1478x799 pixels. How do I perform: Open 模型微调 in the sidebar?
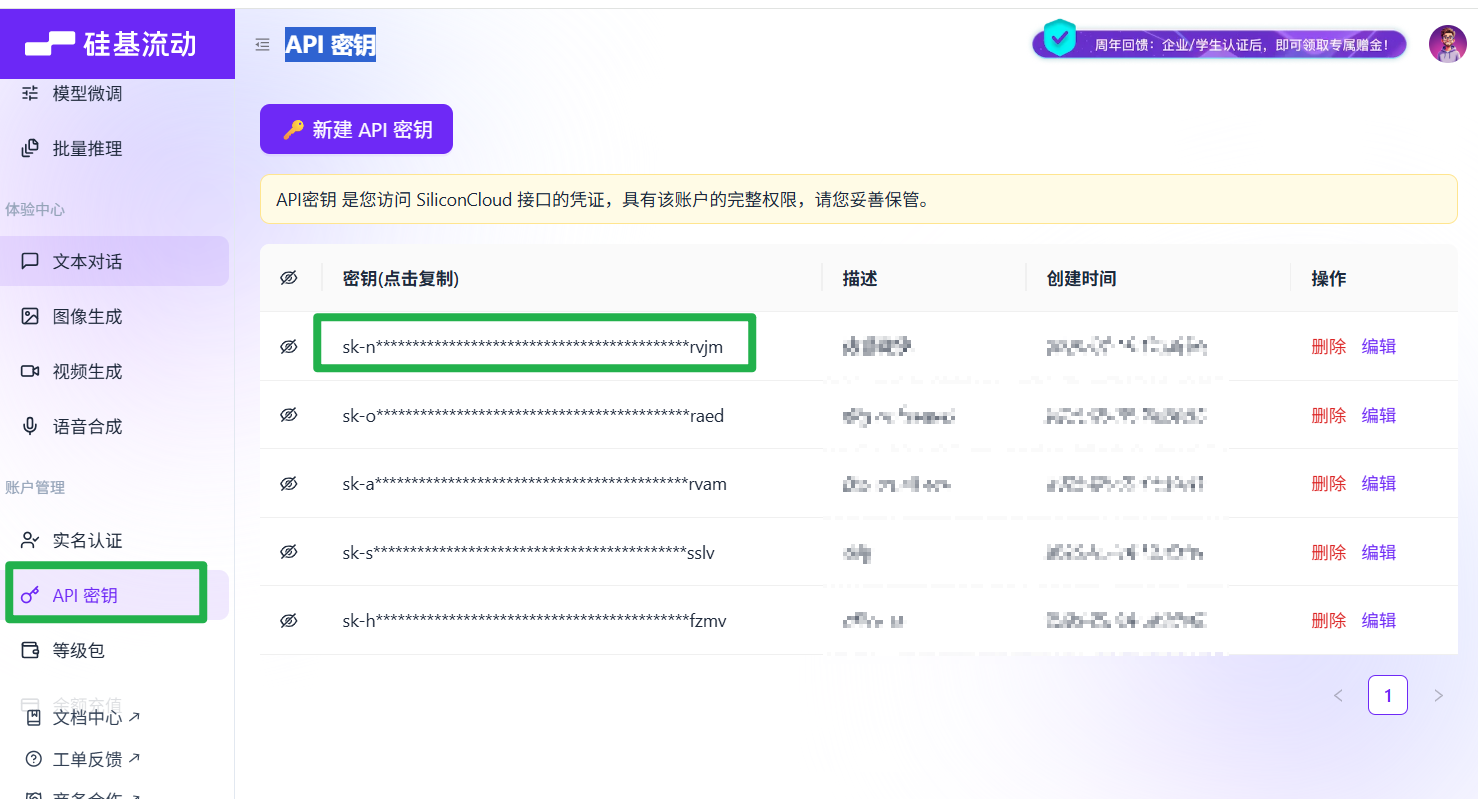coord(115,93)
